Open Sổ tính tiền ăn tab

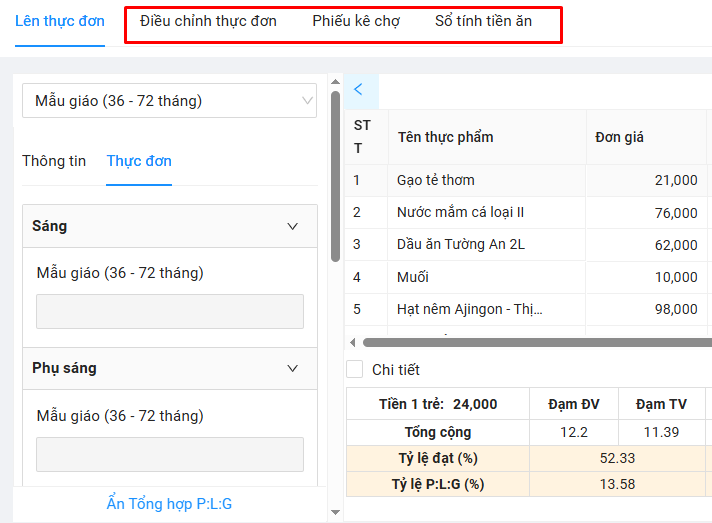coord(483,21)
